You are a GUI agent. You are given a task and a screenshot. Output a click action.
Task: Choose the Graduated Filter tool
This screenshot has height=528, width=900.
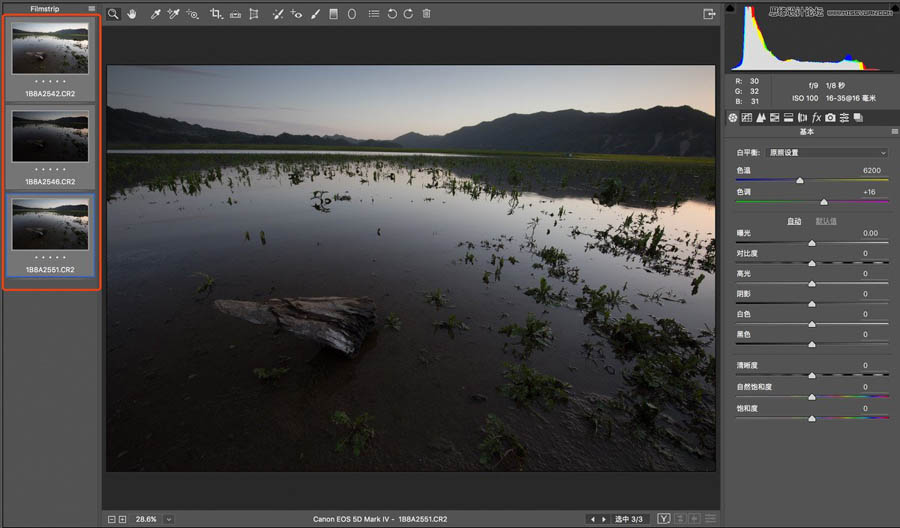[x=333, y=14]
